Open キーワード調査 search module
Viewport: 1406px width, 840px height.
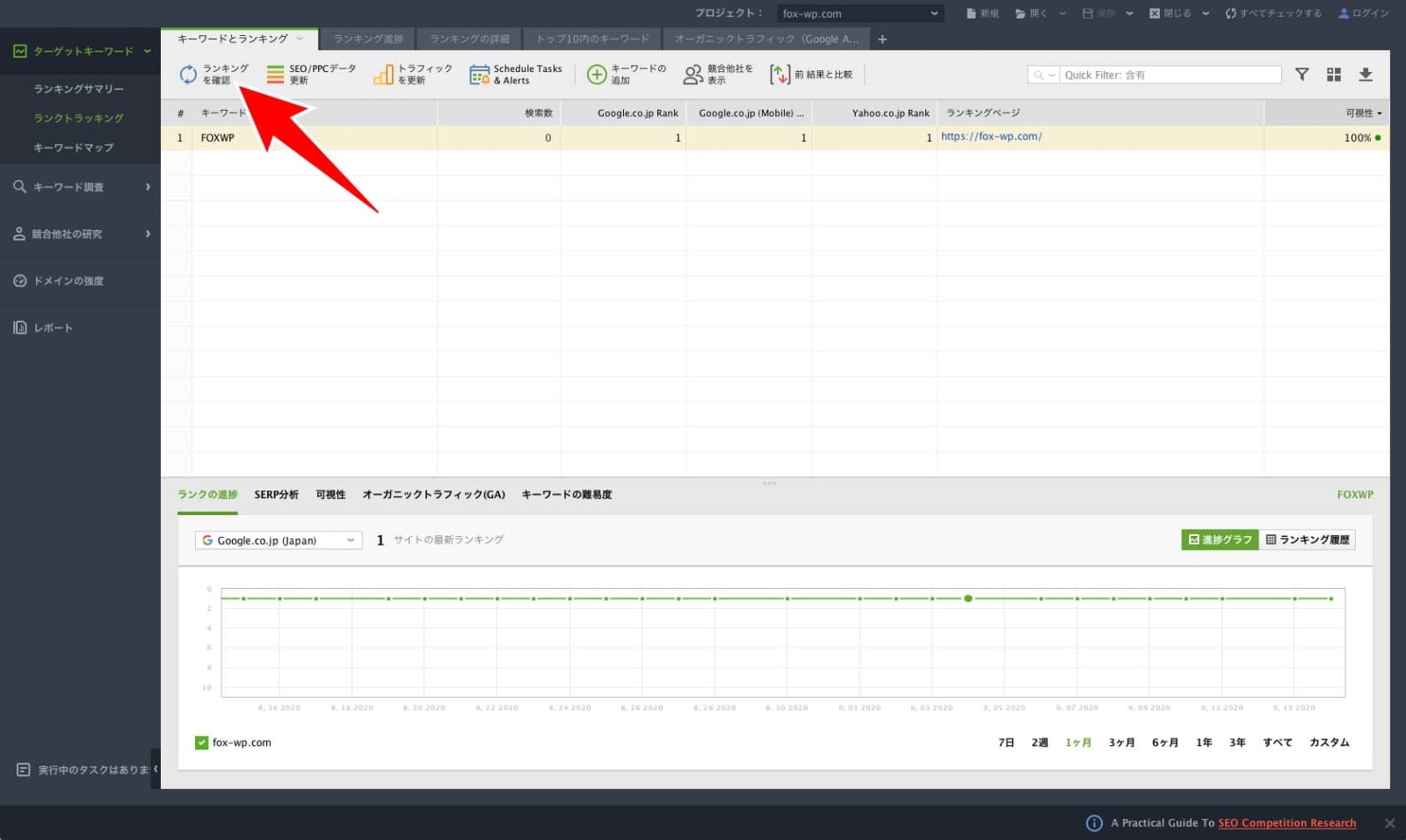(80, 186)
